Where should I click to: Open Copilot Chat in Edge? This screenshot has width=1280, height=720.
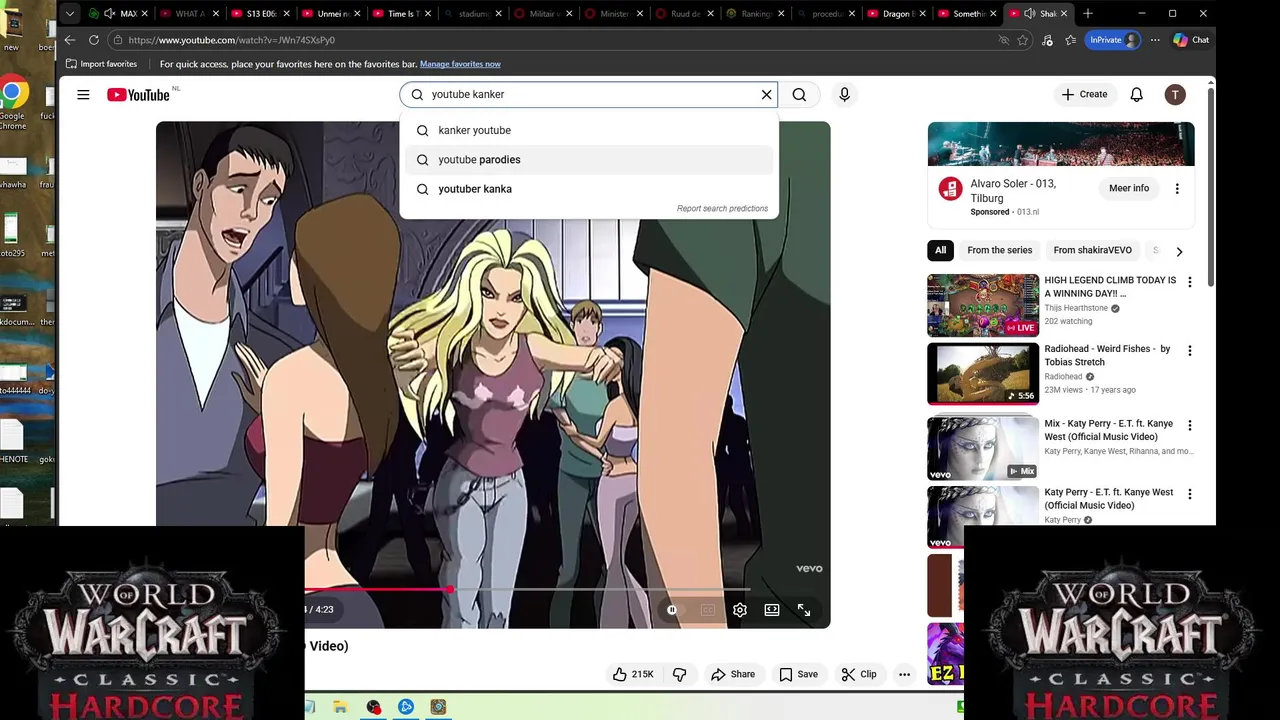(x=1191, y=40)
